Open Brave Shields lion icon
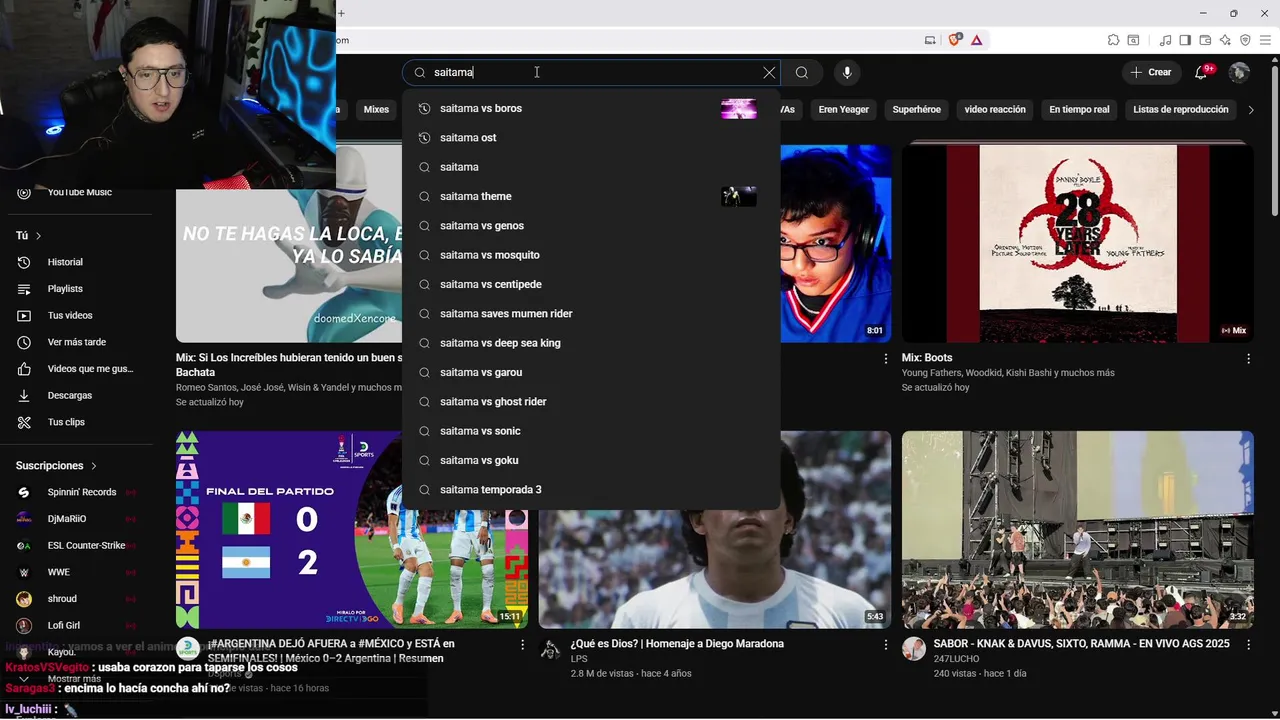The width and height of the screenshot is (1280, 720). (954, 40)
